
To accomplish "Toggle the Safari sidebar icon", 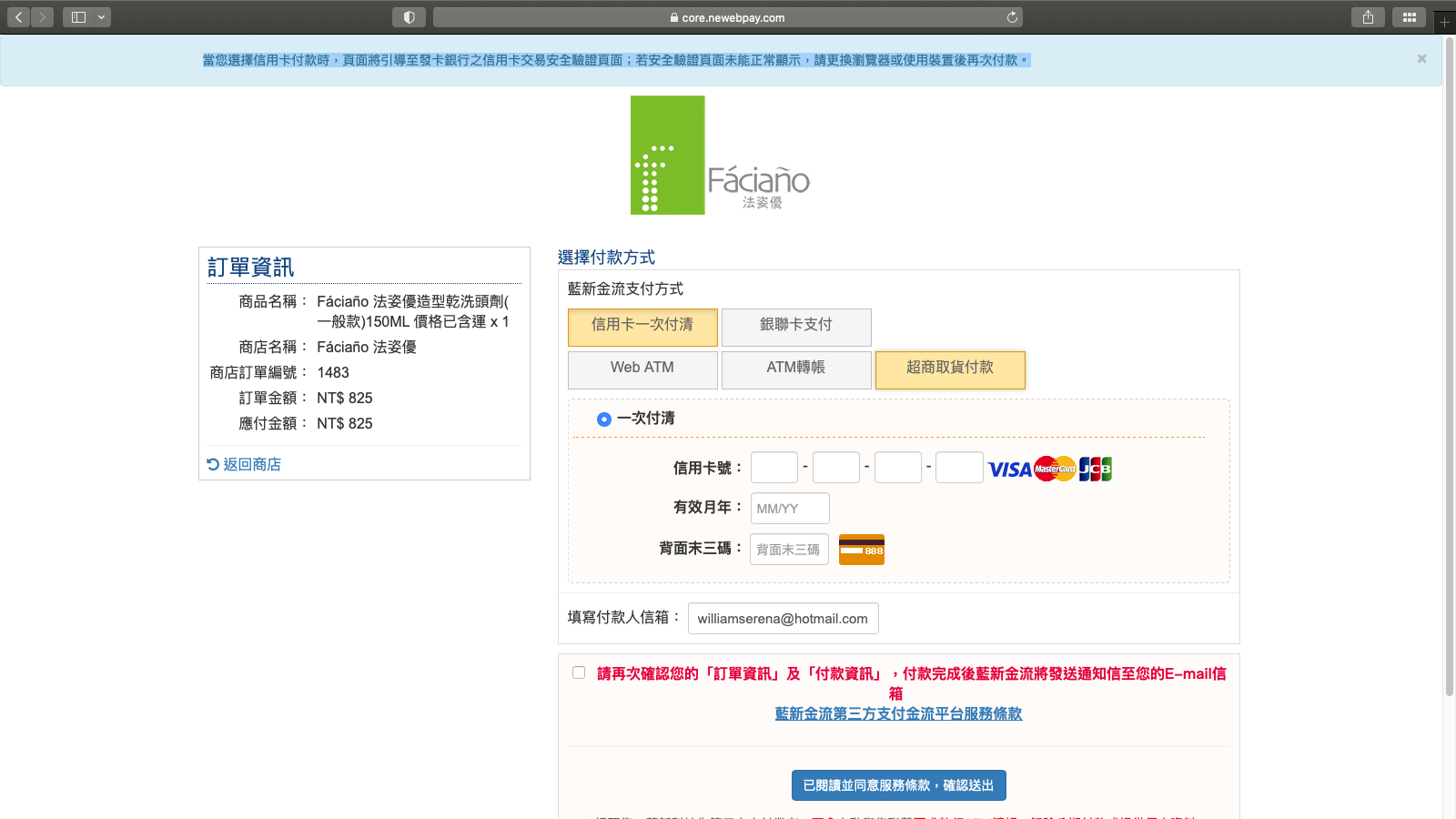I will 78,17.
